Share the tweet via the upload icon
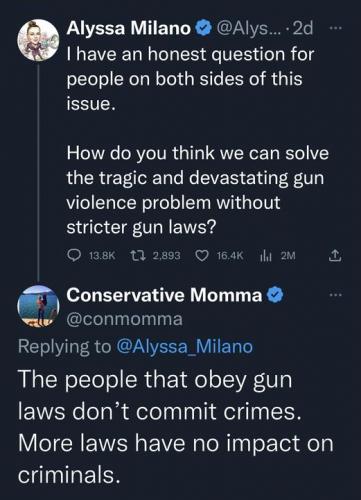This screenshot has width=361, height=500. click(x=335, y=256)
